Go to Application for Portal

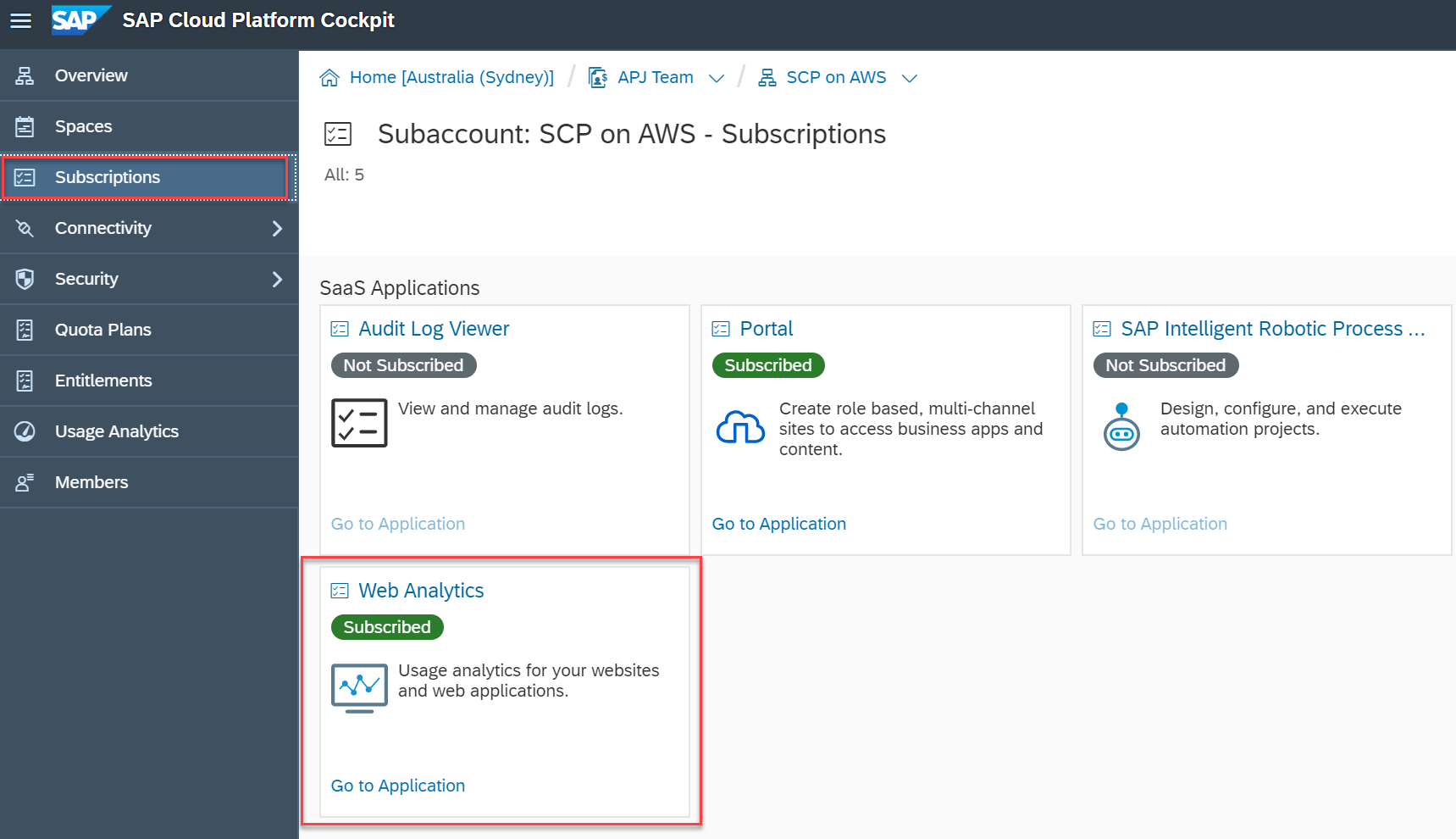coord(779,524)
